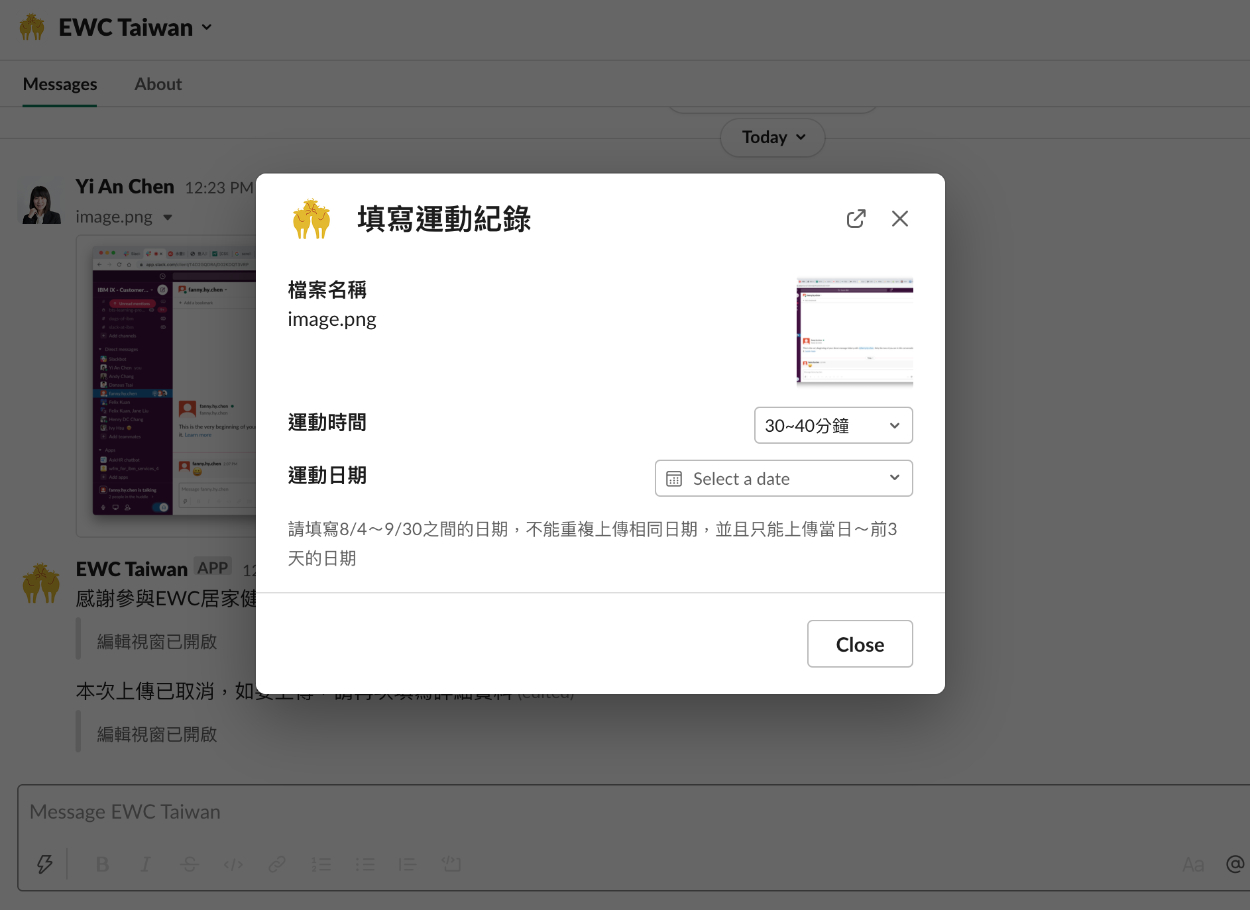Click the mention @ icon
1250x910 pixels.
click(x=1235, y=864)
